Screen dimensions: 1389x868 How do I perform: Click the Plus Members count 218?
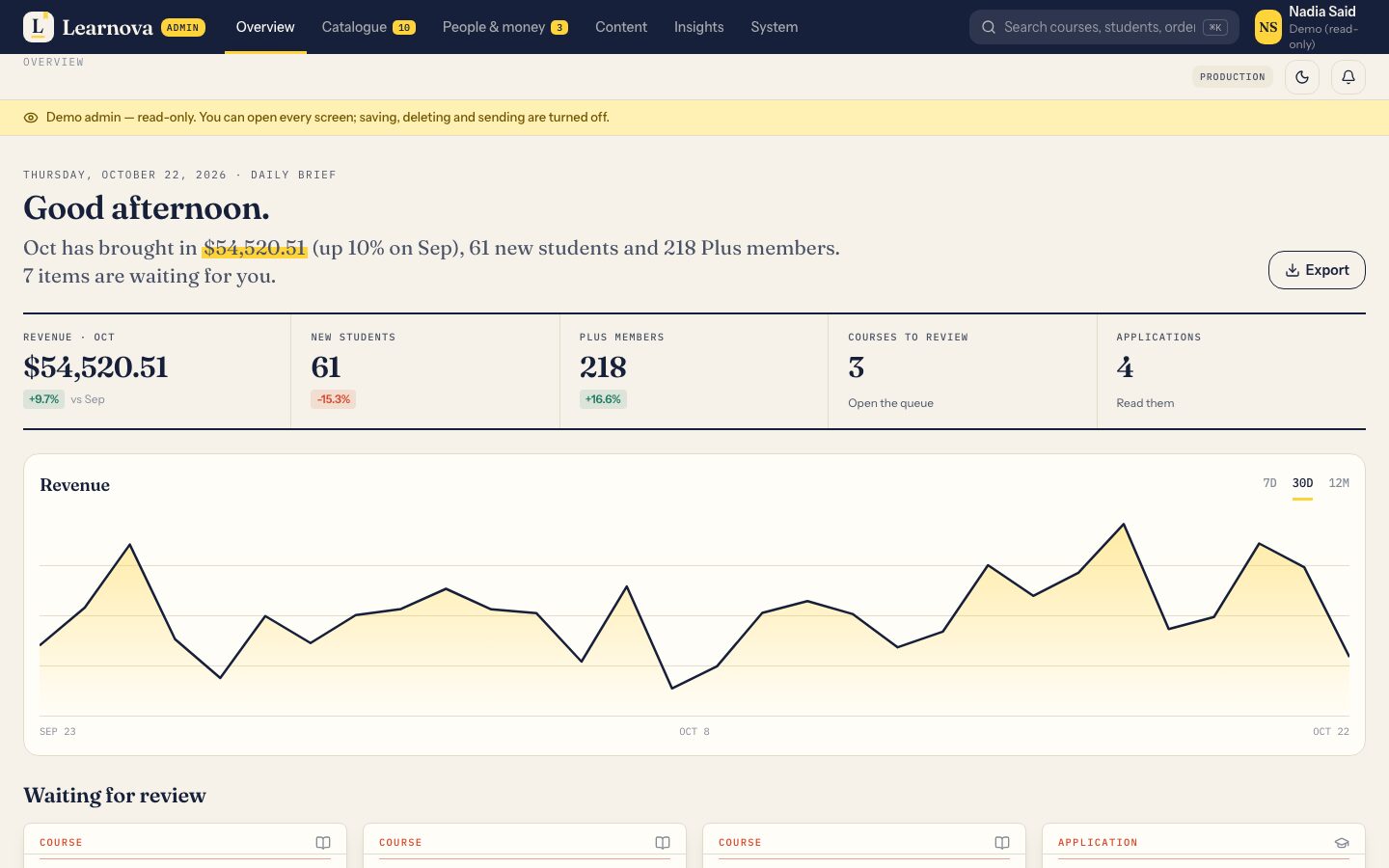603,367
